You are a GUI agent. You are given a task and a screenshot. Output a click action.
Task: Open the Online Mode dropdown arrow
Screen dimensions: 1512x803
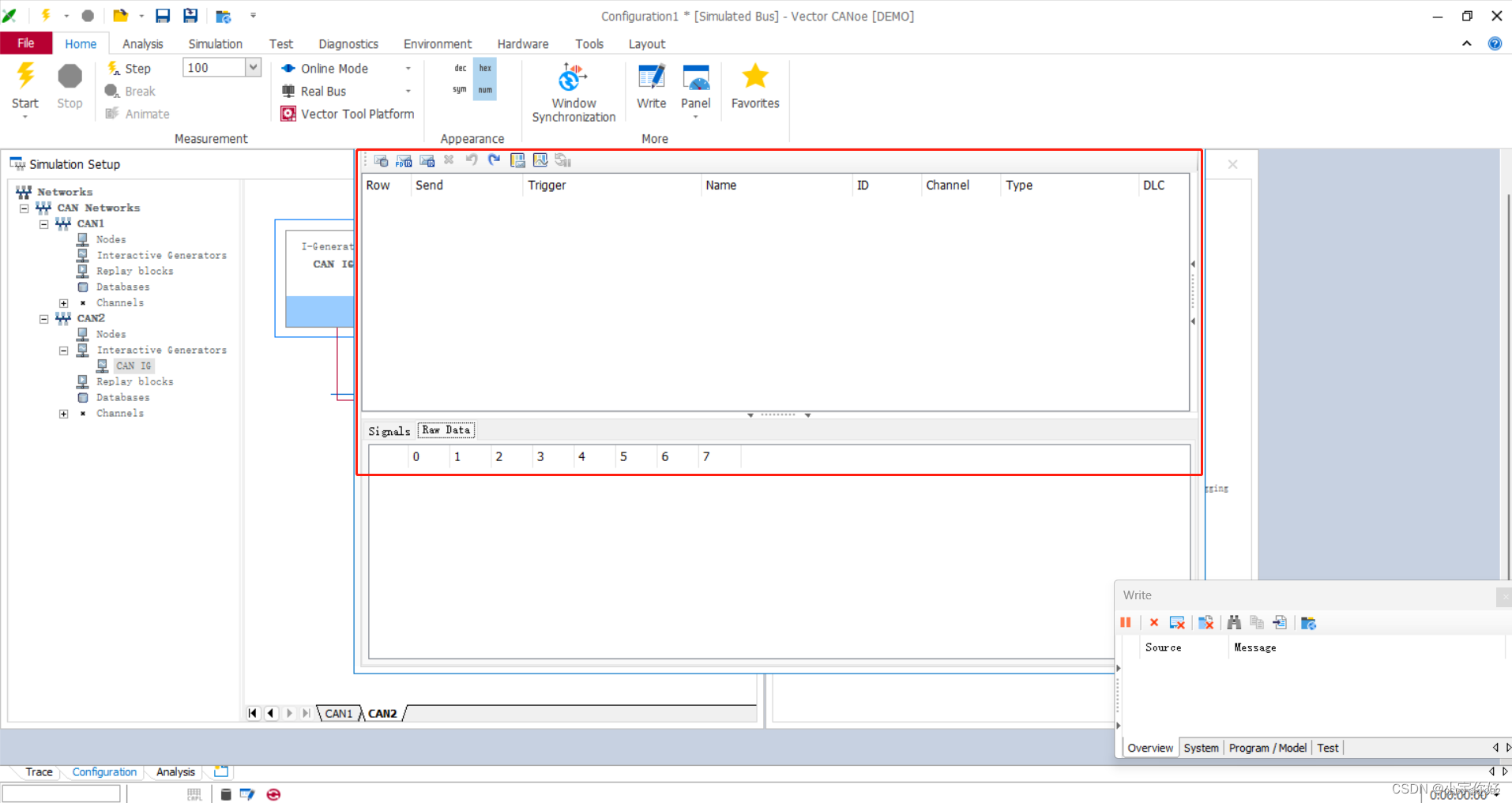point(408,69)
